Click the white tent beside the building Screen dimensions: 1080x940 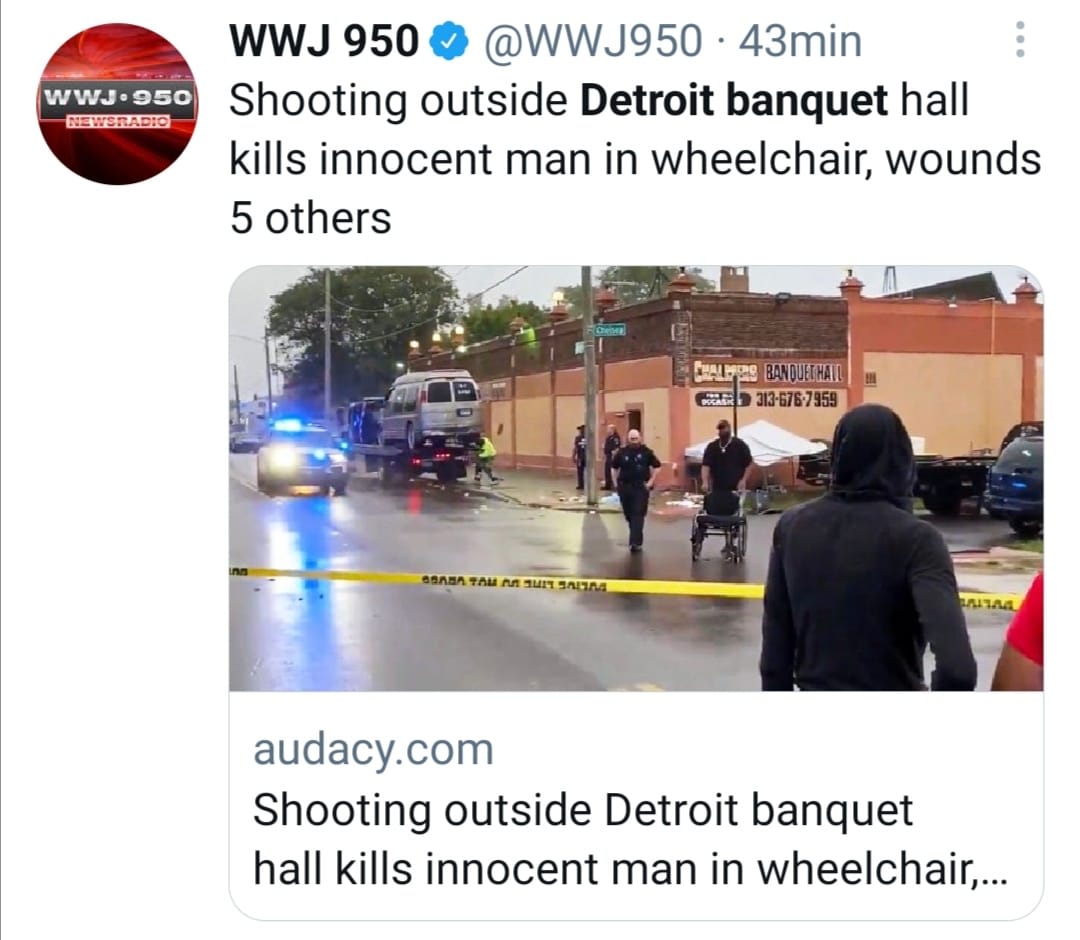(x=755, y=443)
